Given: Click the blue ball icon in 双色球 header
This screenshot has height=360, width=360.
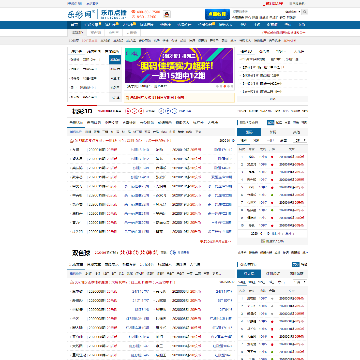Looking at the screenshot, I should (172, 253).
